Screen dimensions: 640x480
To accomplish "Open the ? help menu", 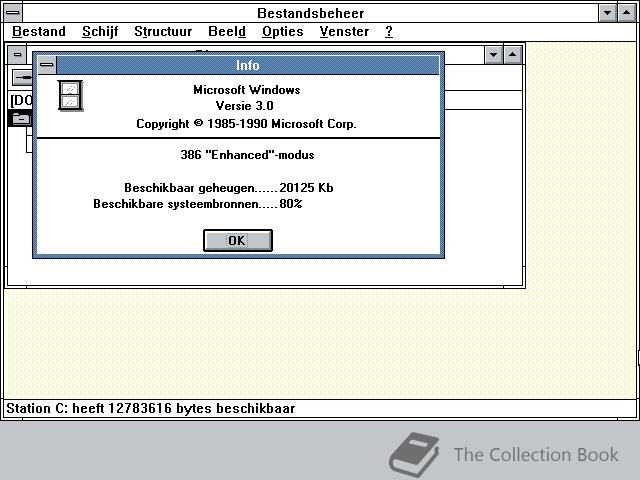I will pos(389,31).
